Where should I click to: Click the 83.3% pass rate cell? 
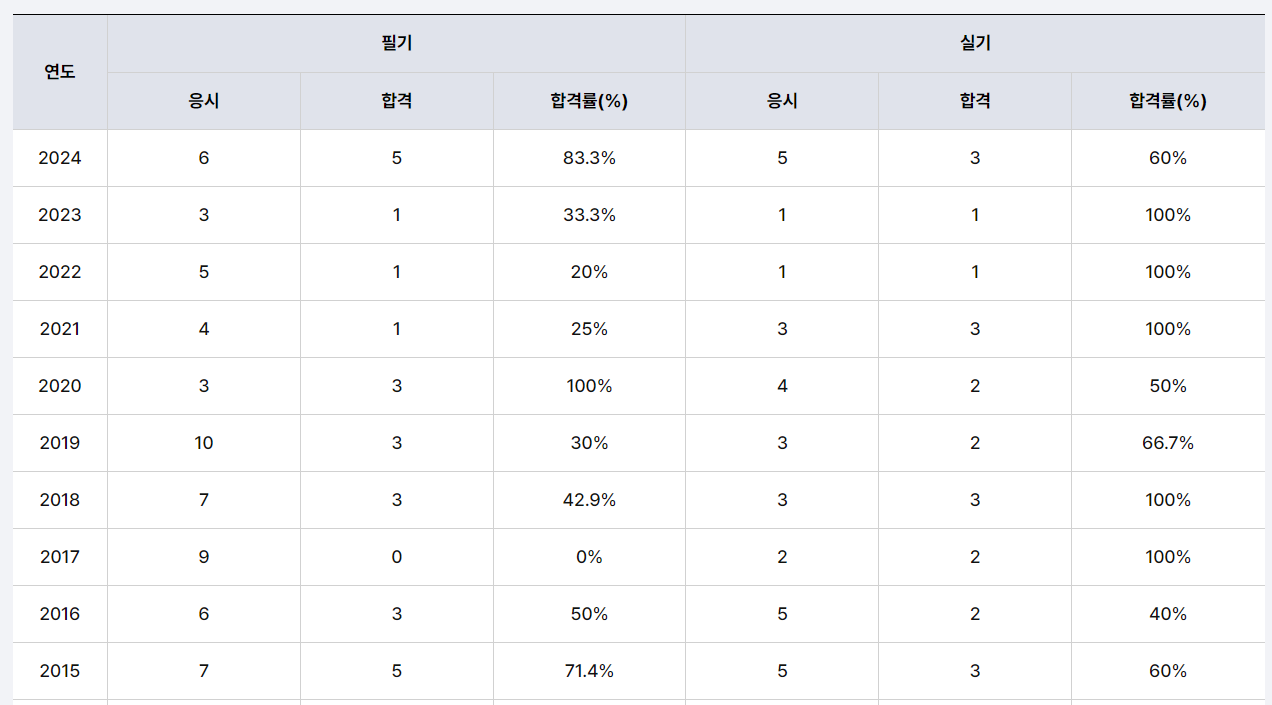[x=589, y=158]
